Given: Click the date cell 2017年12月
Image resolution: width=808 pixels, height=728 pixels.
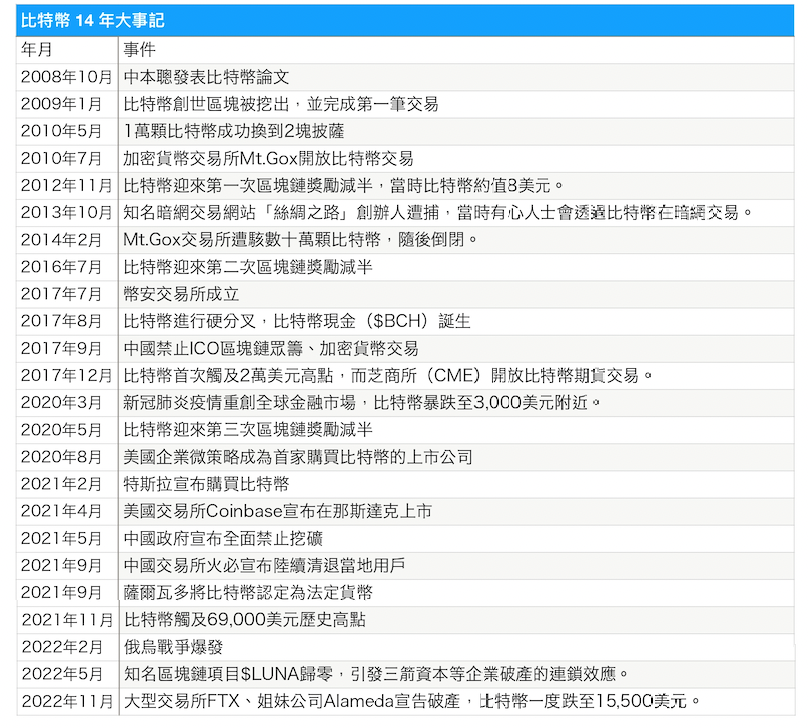Looking at the screenshot, I should coord(66,376).
